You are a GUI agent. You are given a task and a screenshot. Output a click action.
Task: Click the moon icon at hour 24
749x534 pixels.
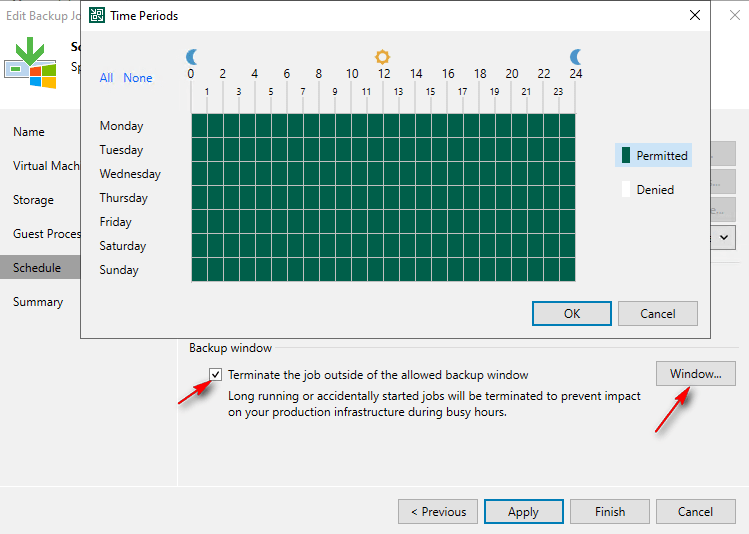point(576,57)
